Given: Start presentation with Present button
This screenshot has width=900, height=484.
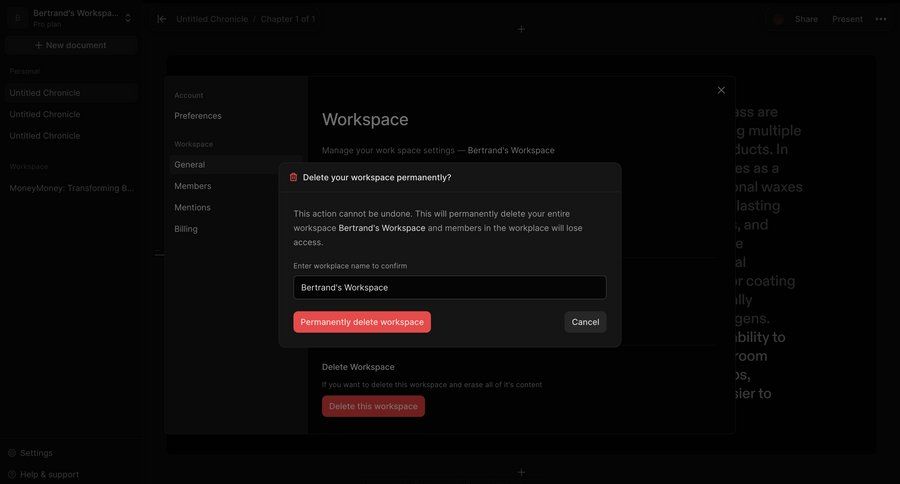Looking at the screenshot, I should click(x=847, y=19).
